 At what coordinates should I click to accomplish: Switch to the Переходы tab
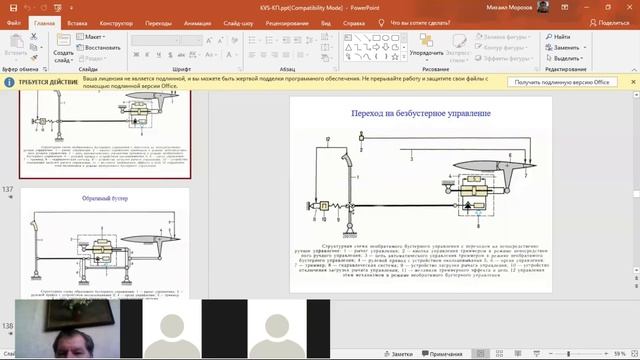click(x=158, y=23)
